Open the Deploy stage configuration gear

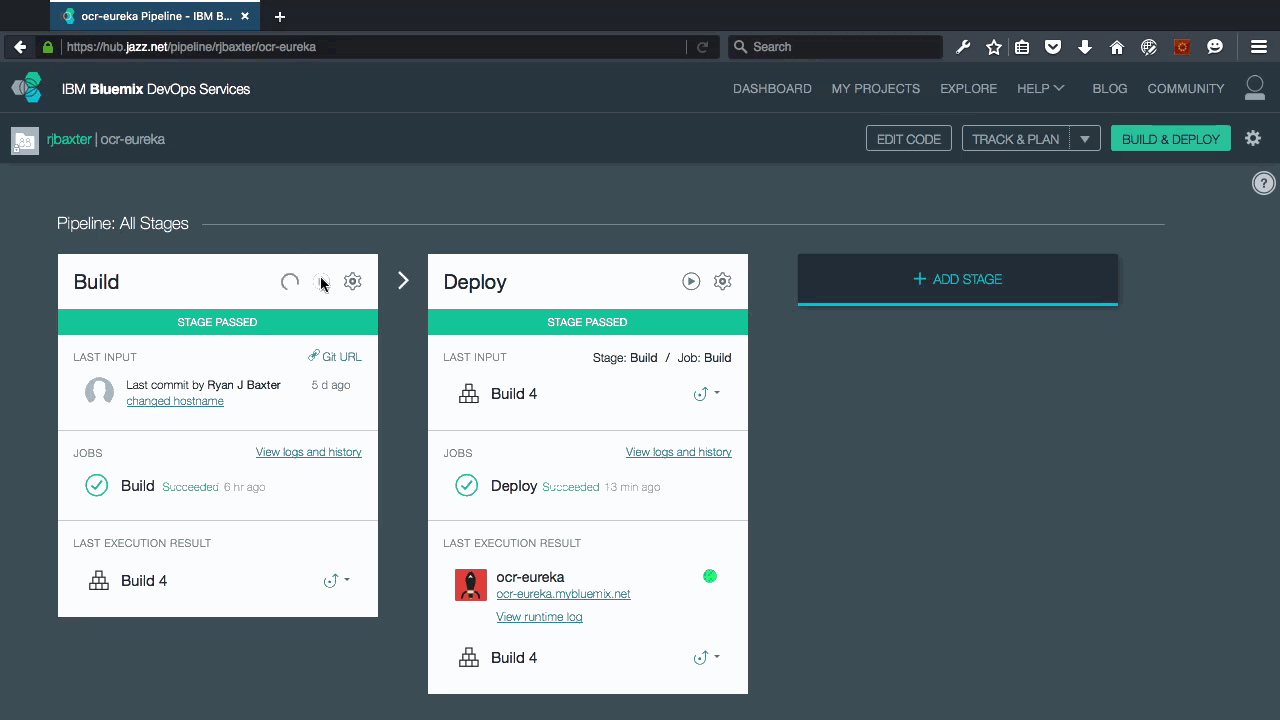[x=722, y=281]
